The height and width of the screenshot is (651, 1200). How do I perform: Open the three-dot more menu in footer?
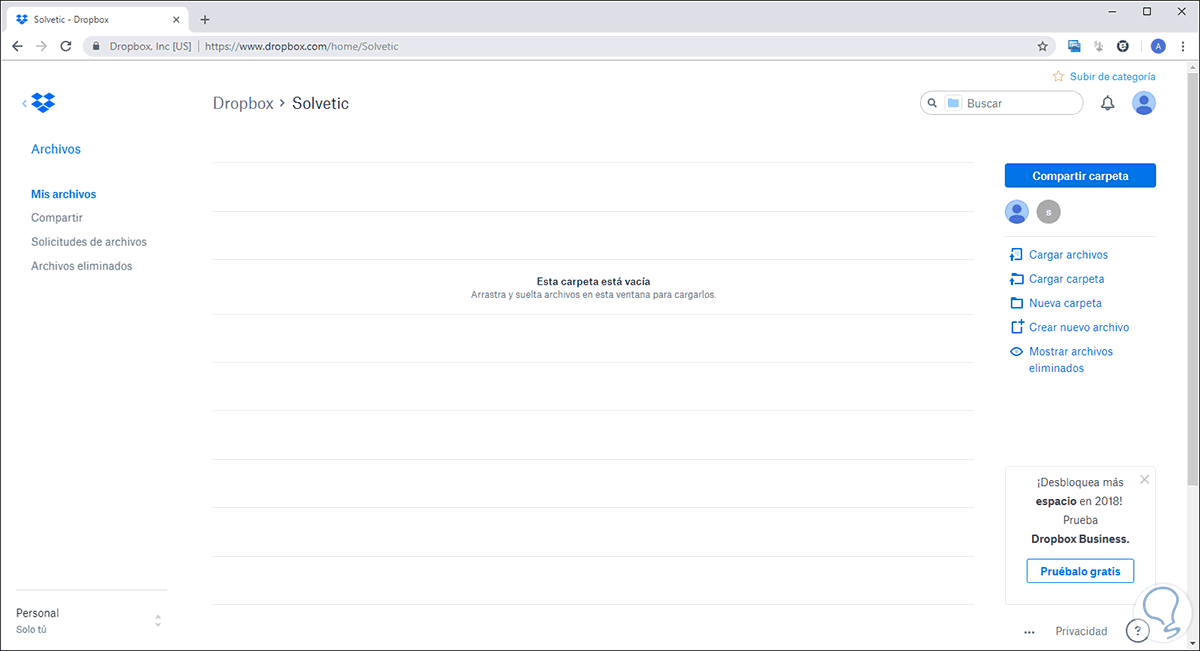(x=1029, y=632)
